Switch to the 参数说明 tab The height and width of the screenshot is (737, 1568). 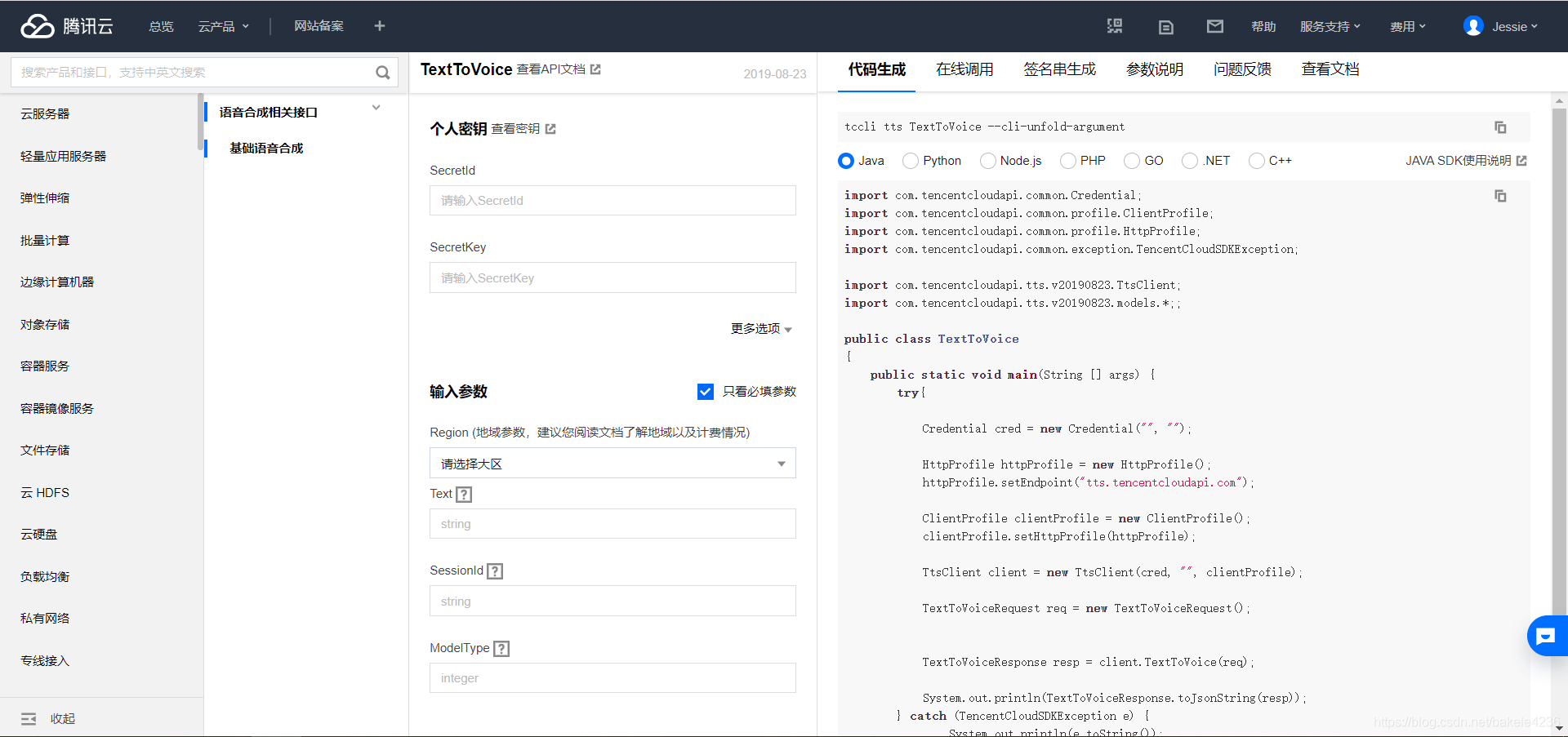(x=1155, y=69)
